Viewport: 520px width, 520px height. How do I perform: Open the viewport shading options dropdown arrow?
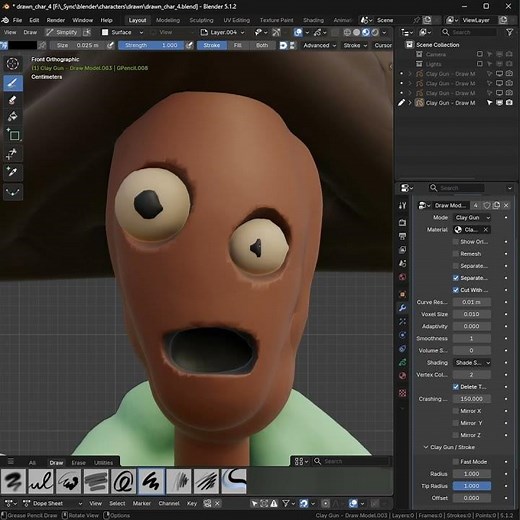(384, 32)
